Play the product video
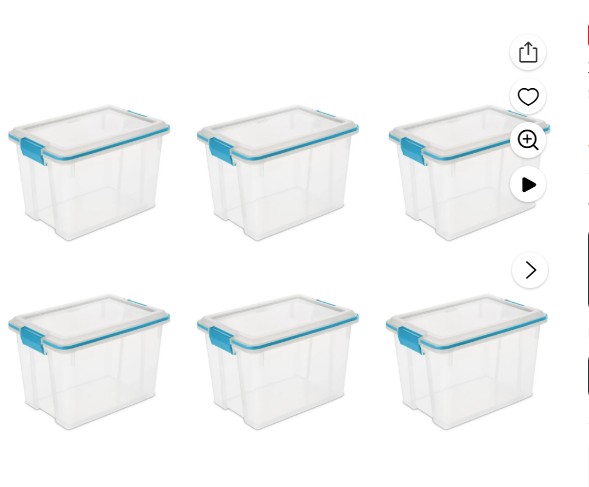The width and height of the screenshot is (589, 487). (528, 185)
